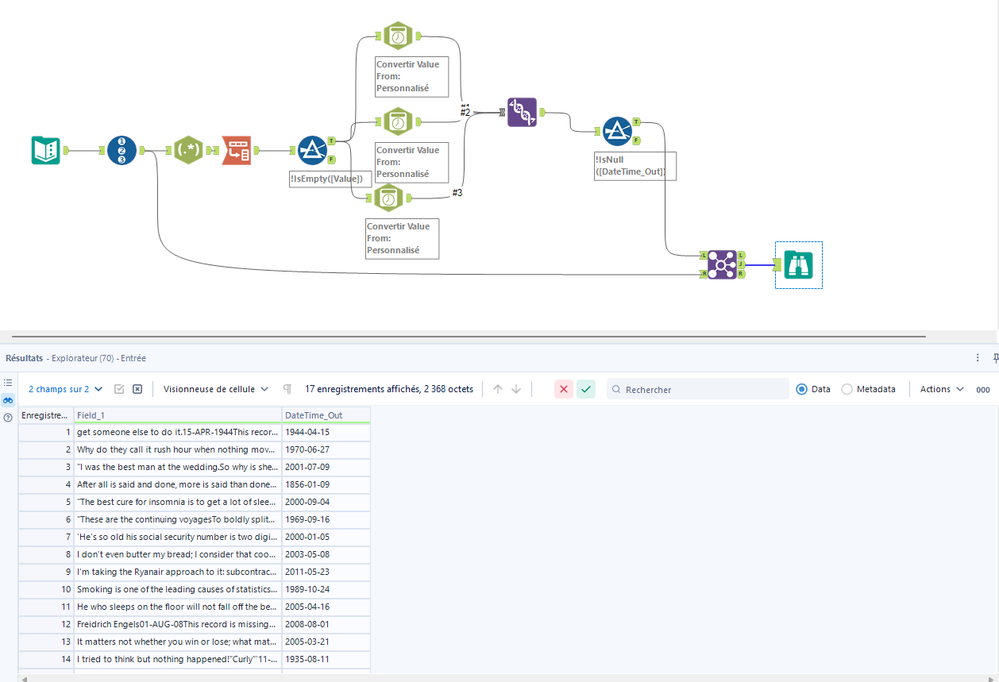
Task: Click cell 1944-04-15
Action: pos(326,432)
